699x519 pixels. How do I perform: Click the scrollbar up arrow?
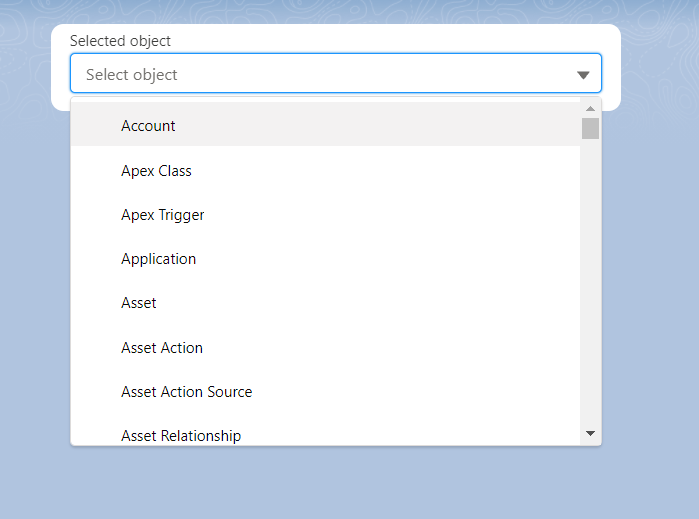[x=590, y=109]
